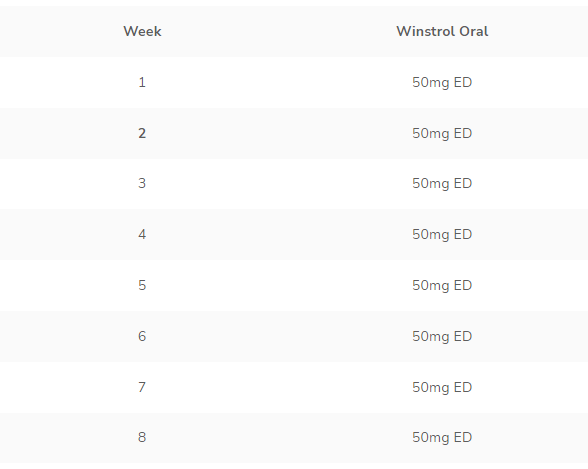
Task: Click the word Winstrol in header
Action: coord(426,31)
